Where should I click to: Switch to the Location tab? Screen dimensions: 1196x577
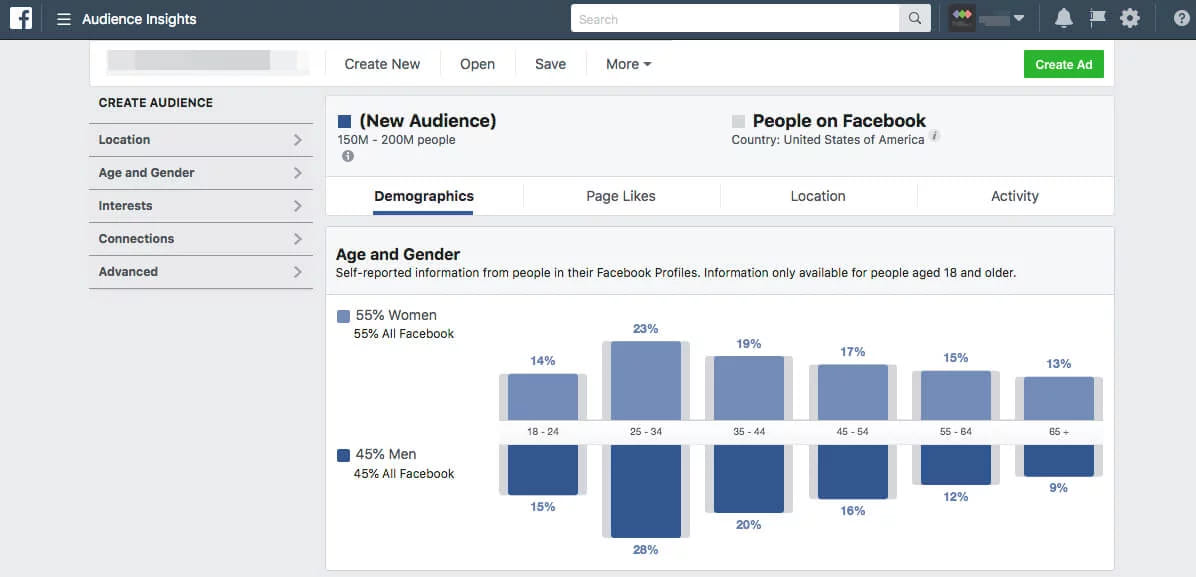coord(818,196)
